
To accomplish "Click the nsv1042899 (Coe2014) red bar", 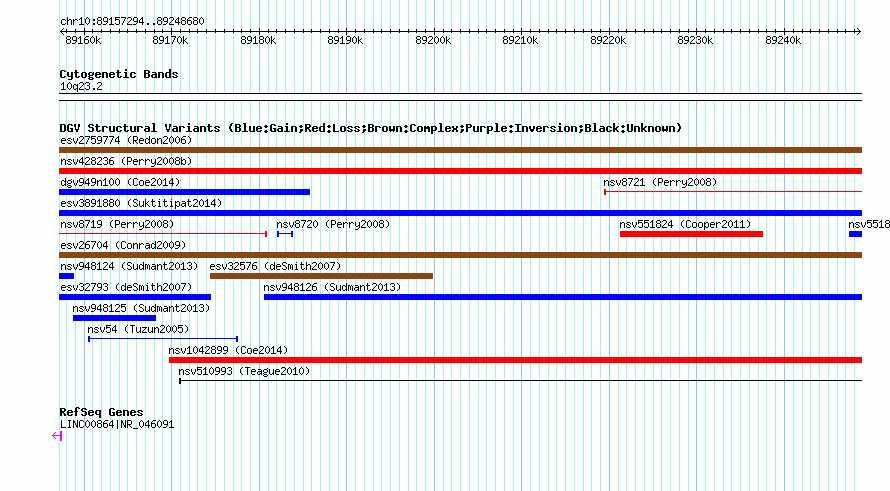I will (515, 360).
